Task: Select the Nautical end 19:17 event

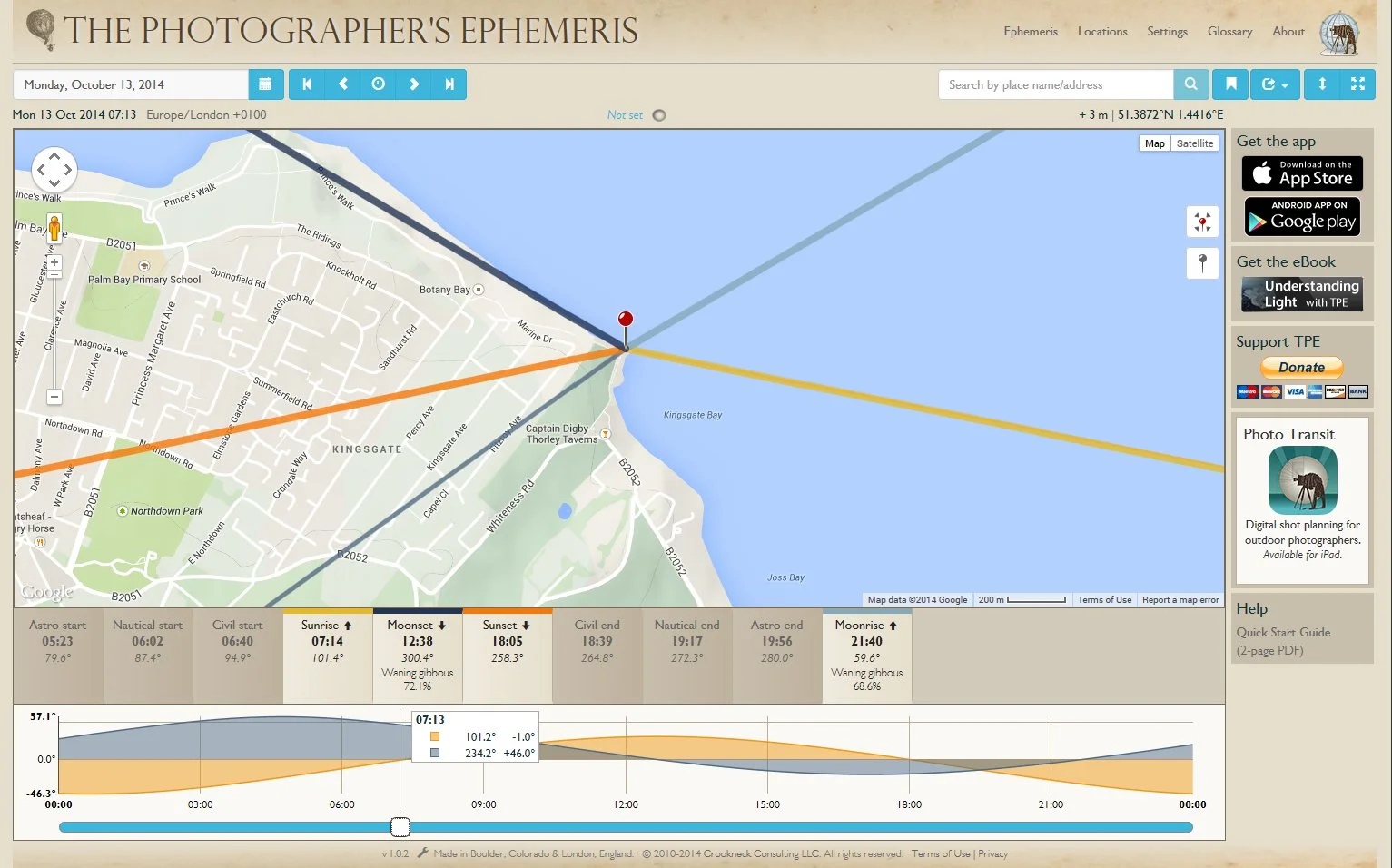Action: (x=687, y=656)
